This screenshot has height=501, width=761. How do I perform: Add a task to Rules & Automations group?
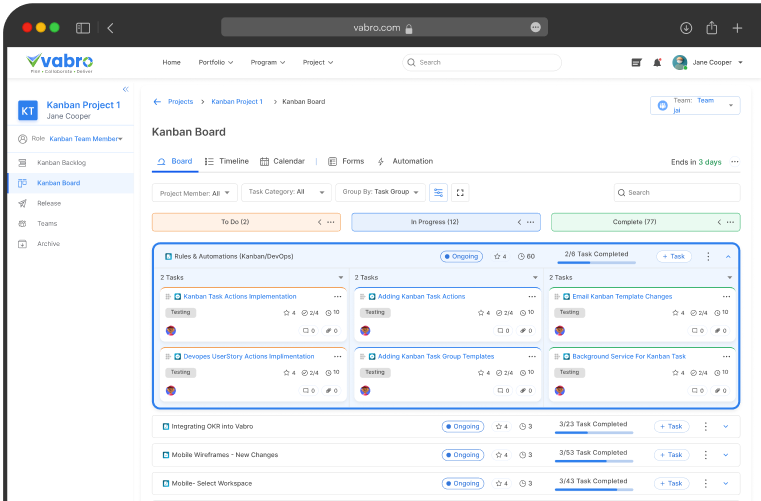(x=674, y=256)
